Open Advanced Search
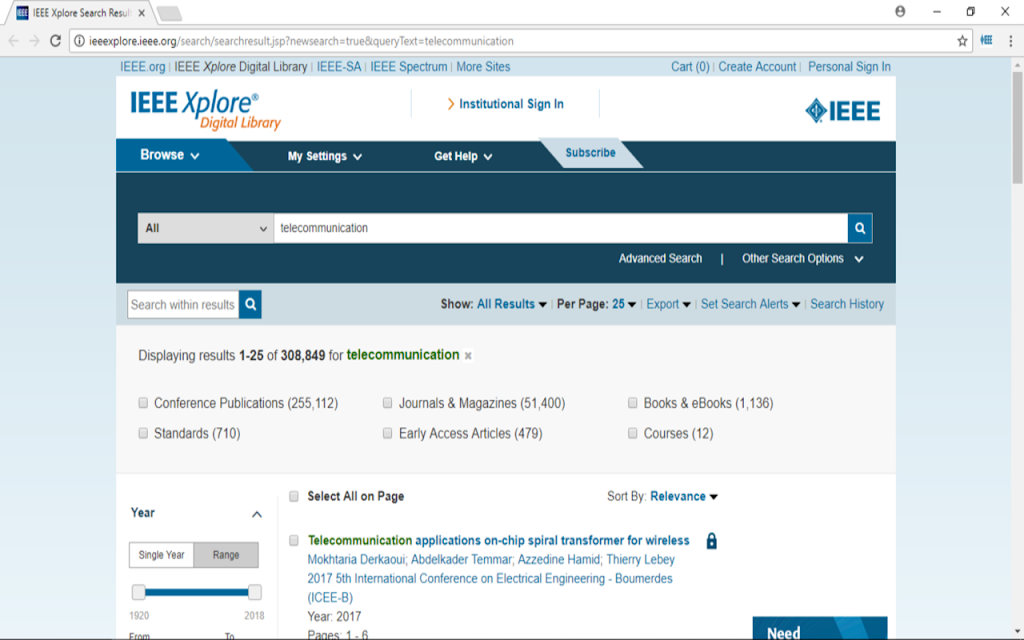 tap(660, 259)
